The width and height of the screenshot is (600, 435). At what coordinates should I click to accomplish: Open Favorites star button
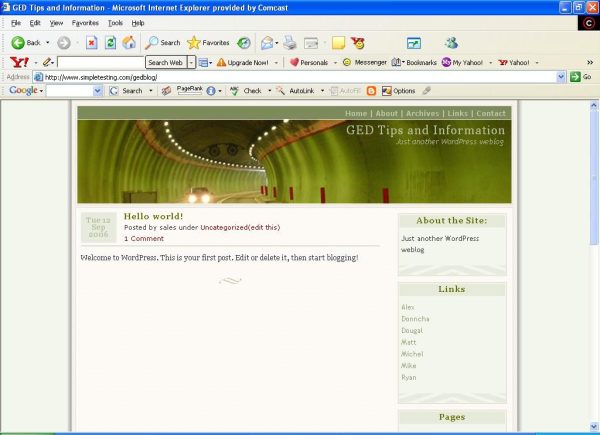tap(194, 43)
